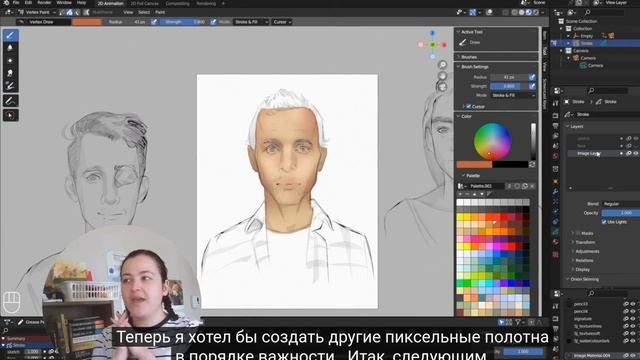
Task: Move the palette color down
Action: [482, 194]
